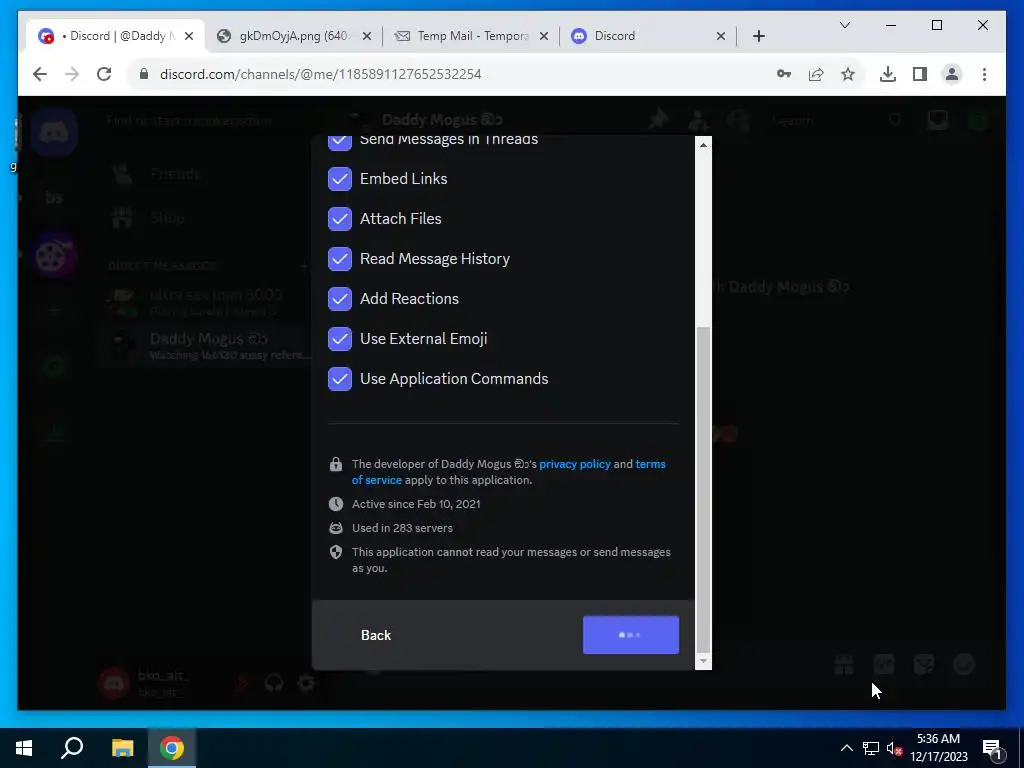Open the taskbar clock and date
This screenshot has width=1024, height=768.
938,748
